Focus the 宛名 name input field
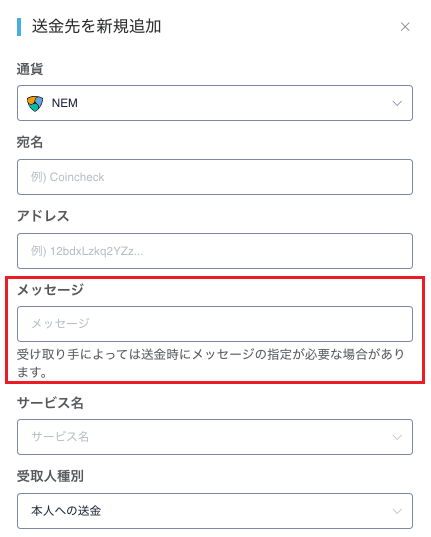The width and height of the screenshot is (431, 537). pos(215,177)
